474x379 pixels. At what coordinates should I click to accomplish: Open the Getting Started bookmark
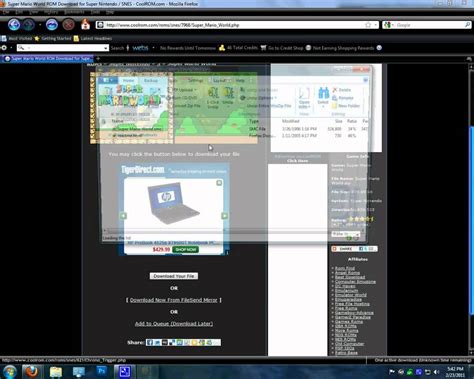pos(53,38)
